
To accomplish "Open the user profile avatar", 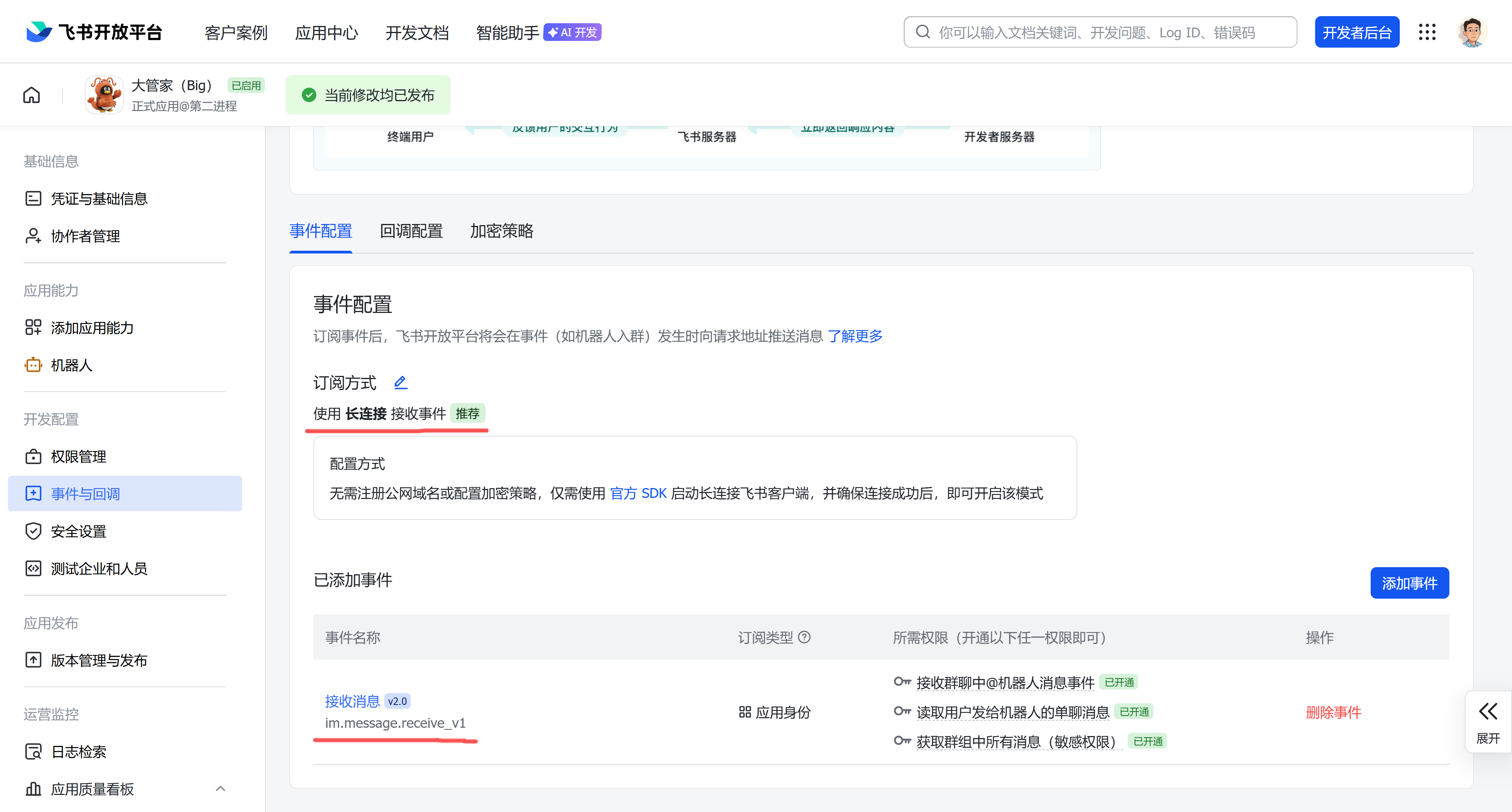I will [x=1471, y=31].
